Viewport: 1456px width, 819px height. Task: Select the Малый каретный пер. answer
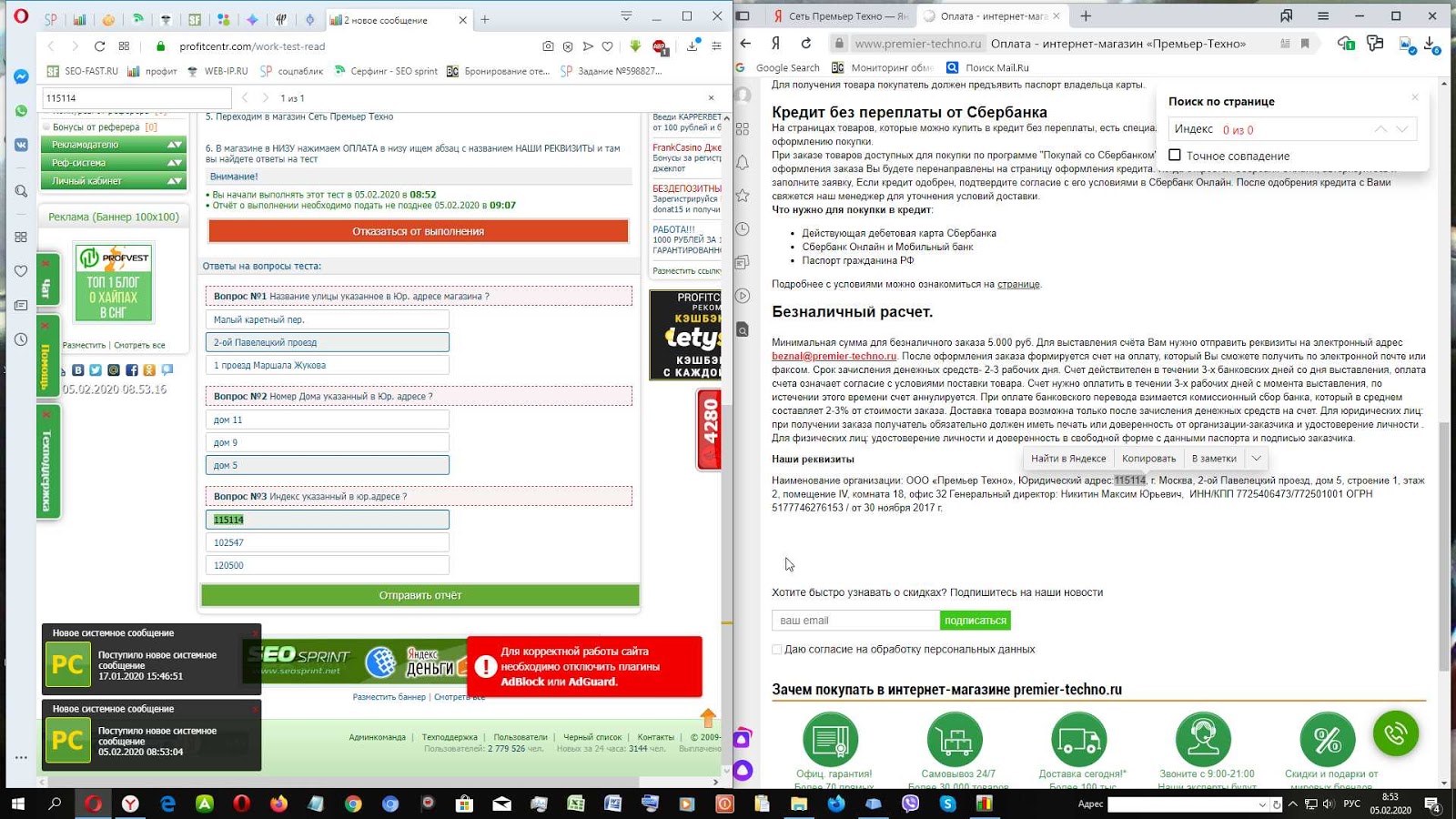pos(327,319)
